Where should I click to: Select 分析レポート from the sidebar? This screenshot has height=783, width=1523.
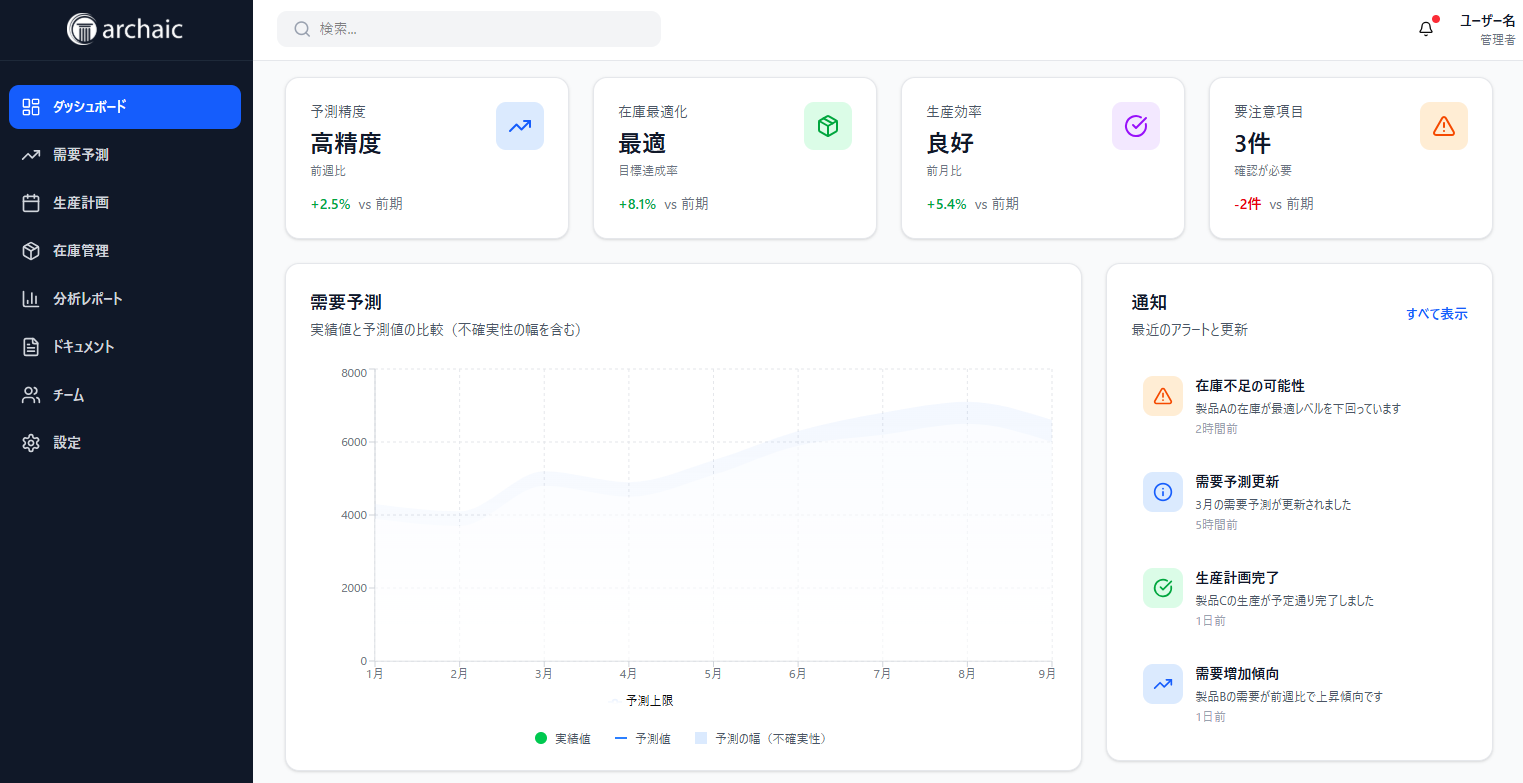(x=87, y=299)
